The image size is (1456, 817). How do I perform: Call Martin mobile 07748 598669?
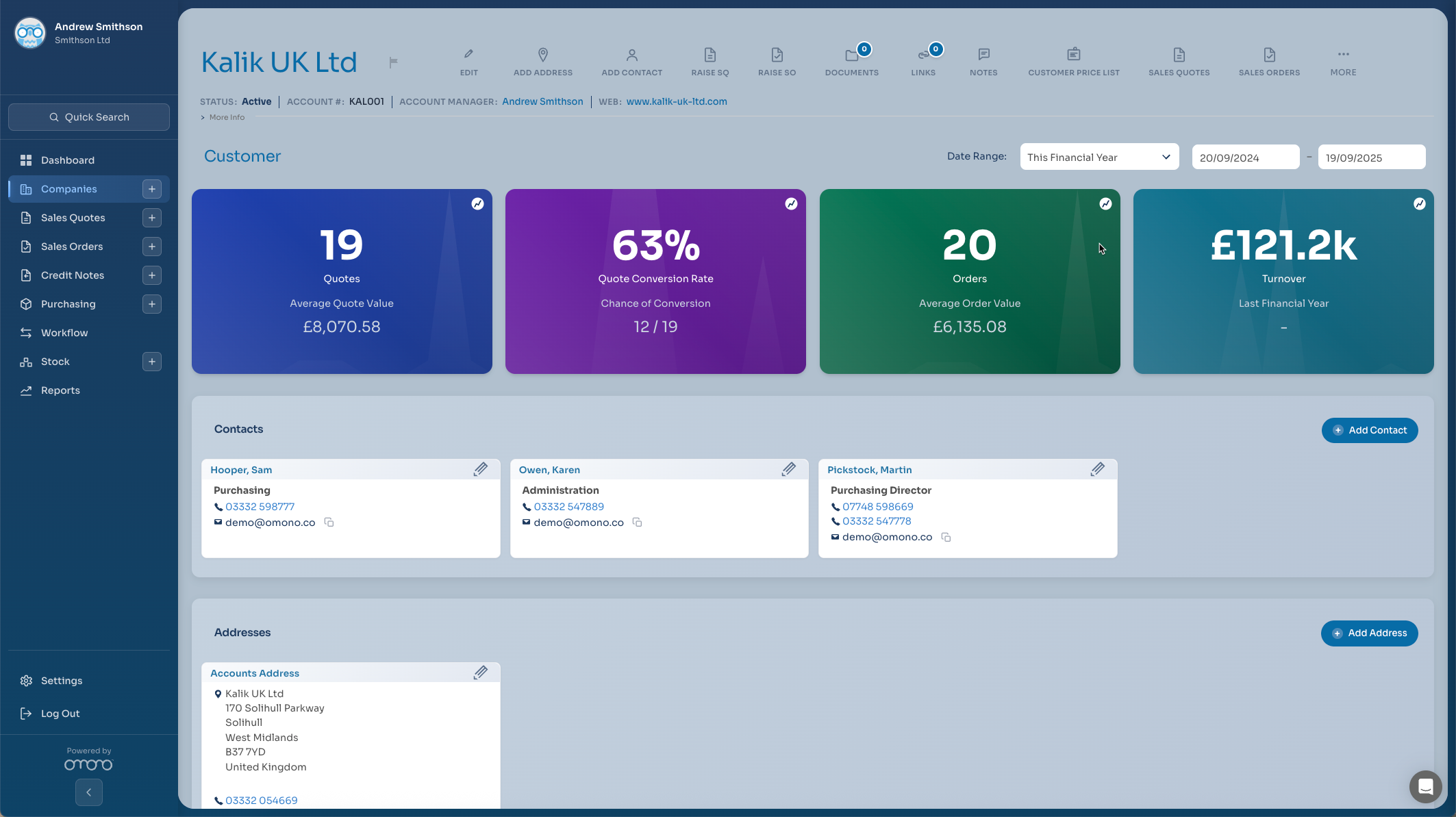pyautogui.click(x=877, y=507)
